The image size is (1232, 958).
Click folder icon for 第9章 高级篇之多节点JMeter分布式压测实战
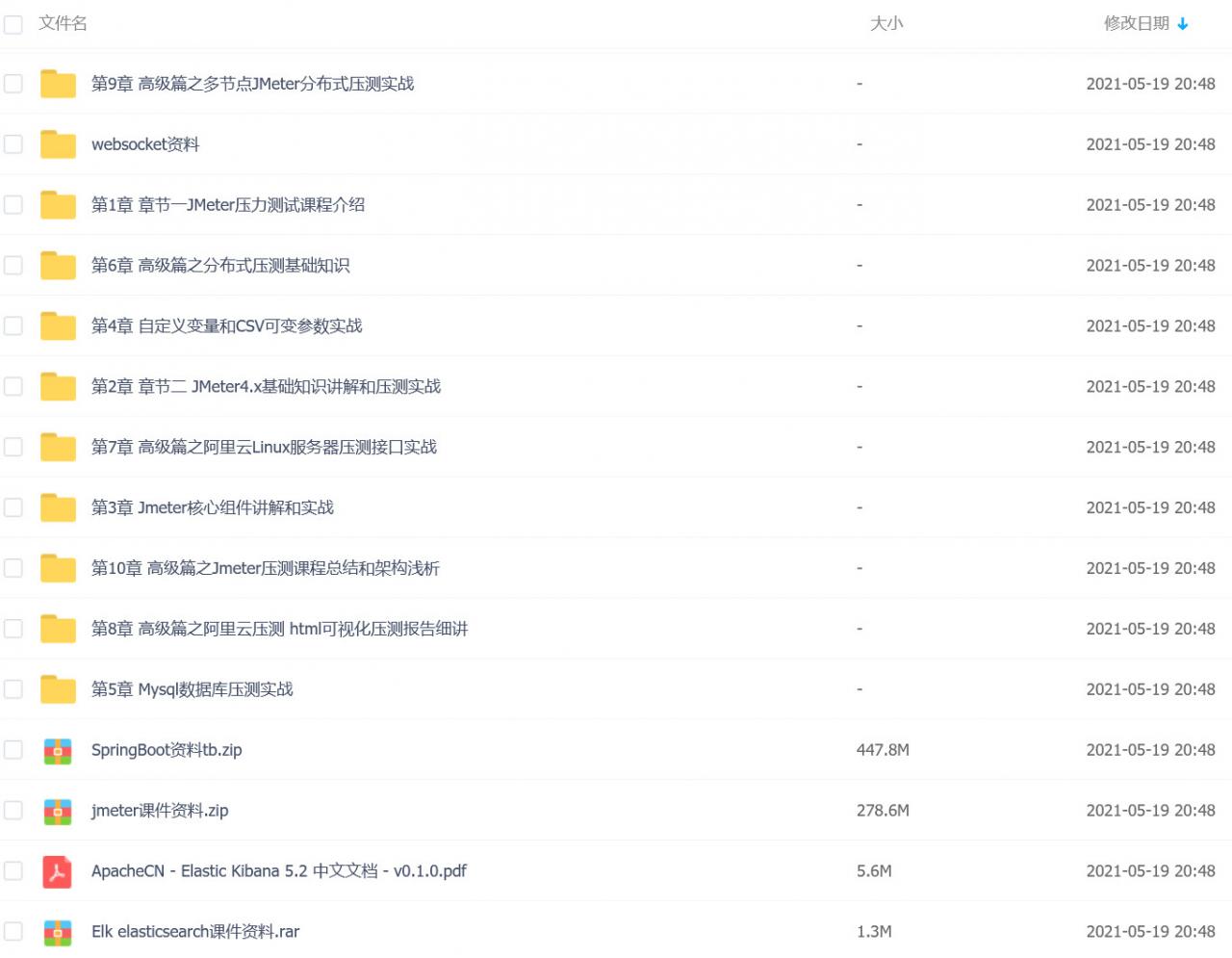(x=58, y=84)
